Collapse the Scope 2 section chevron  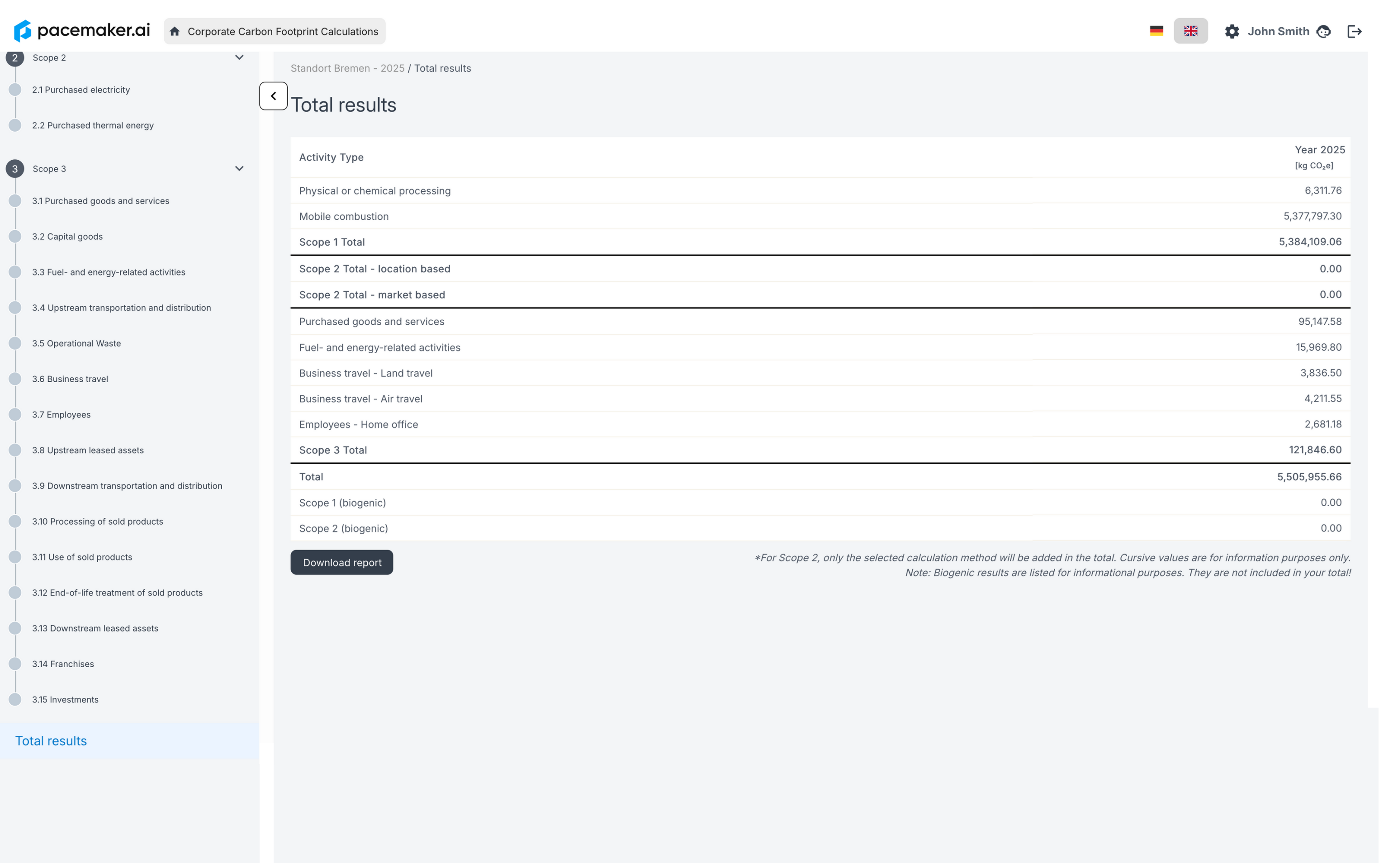tap(239, 57)
